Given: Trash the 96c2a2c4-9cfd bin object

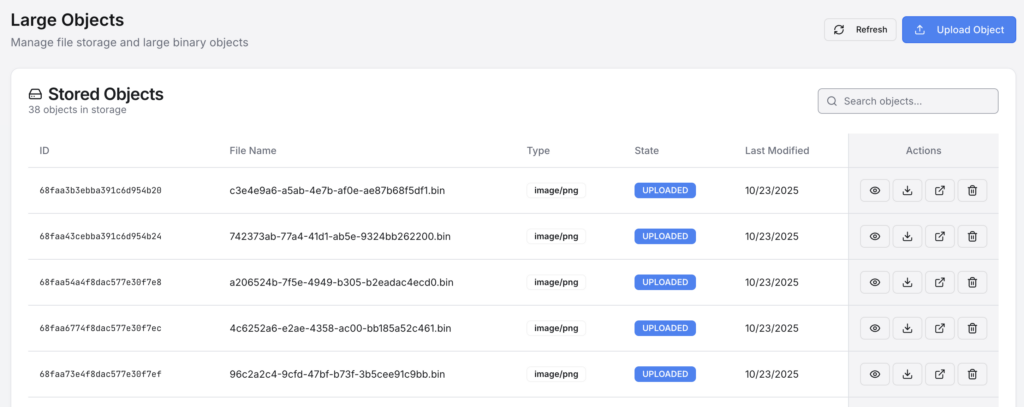Looking at the screenshot, I should click(x=972, y=375).
